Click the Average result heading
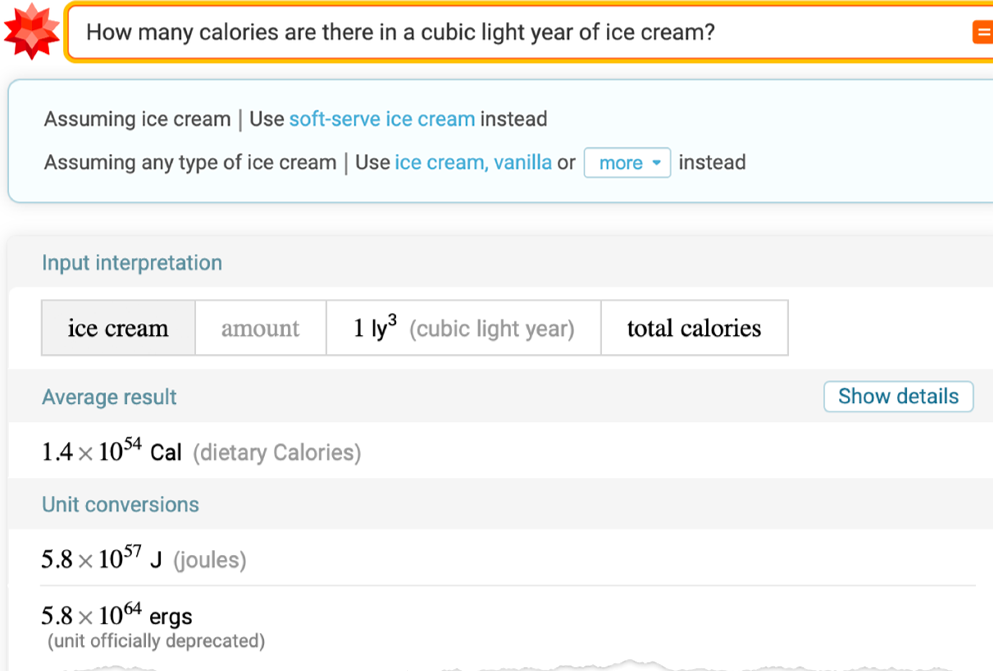This screenshot has height=671, width=993. tap(109, 397)
